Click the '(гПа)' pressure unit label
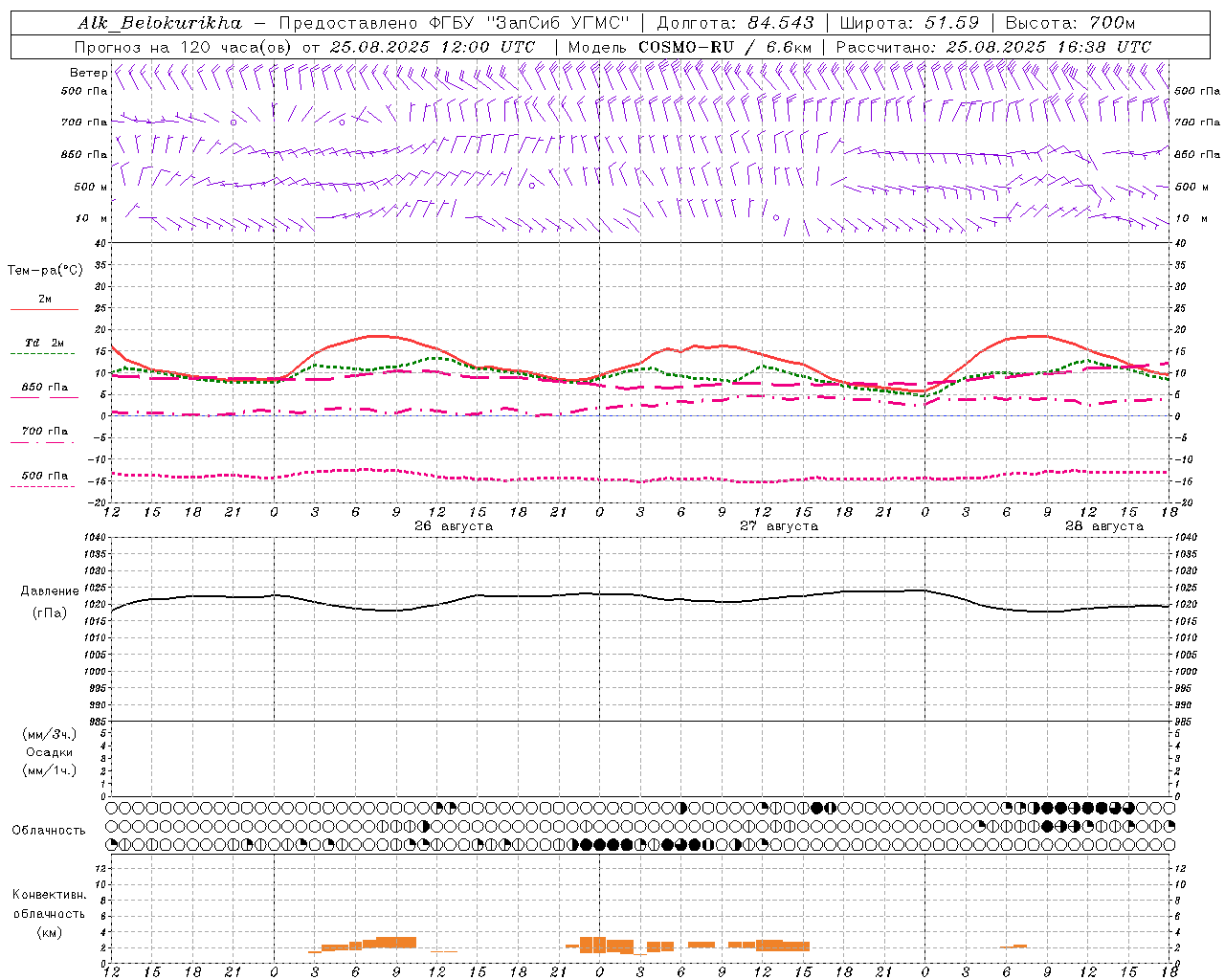 tap(49, 612)
